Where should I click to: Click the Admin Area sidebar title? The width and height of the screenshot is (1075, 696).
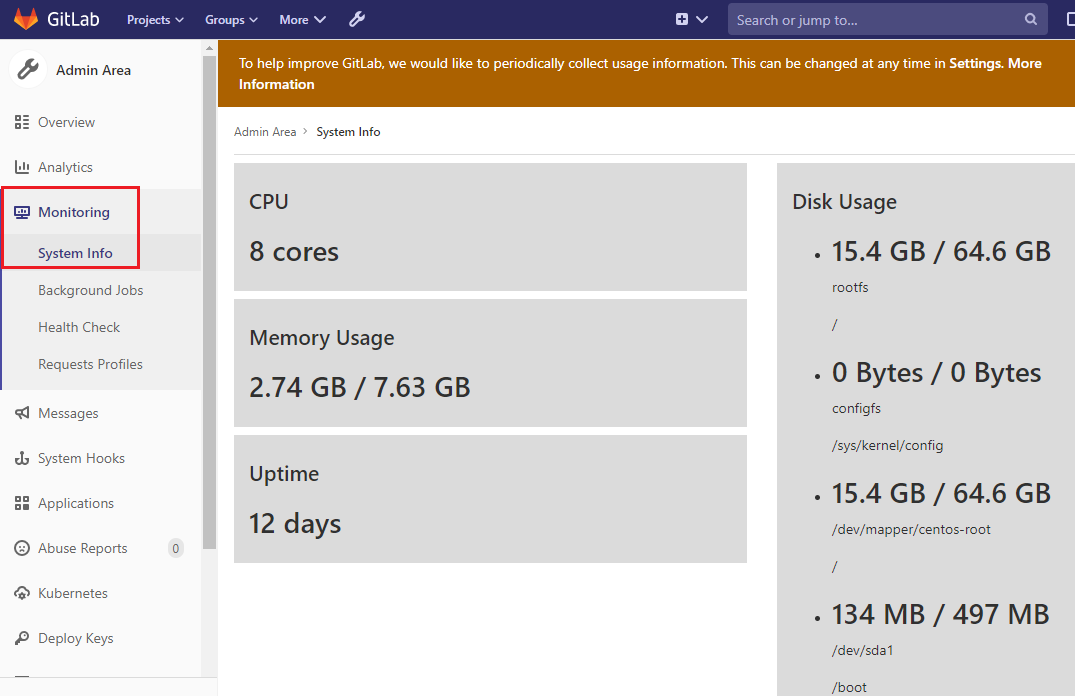click(x=93, y=70)
